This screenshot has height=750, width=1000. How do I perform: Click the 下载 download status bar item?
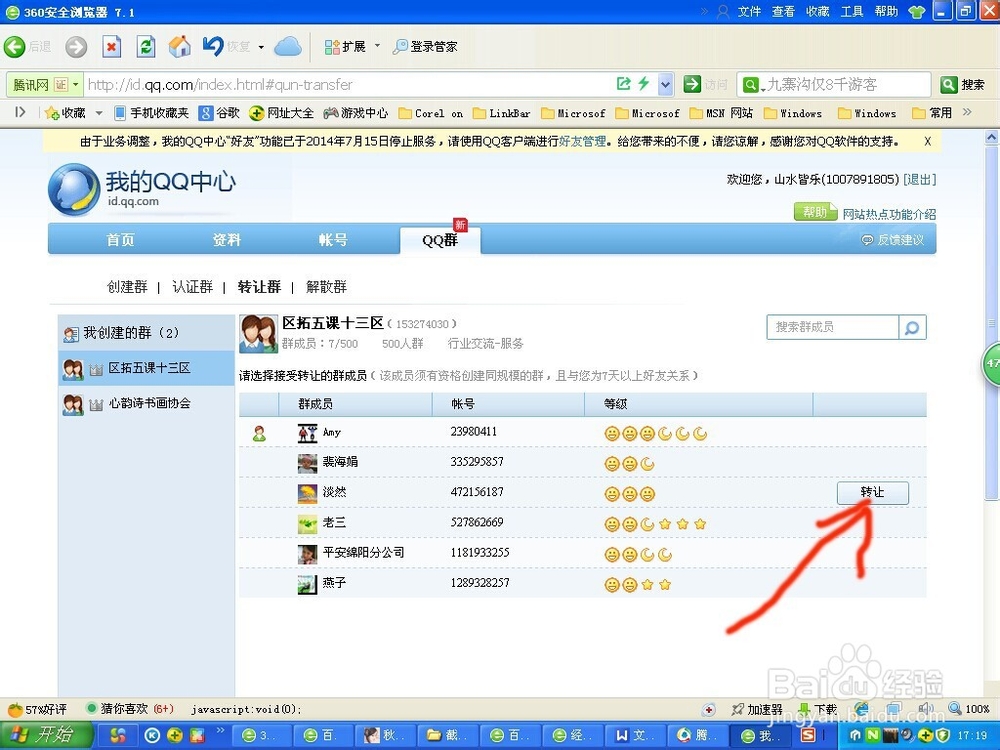click(818, 709)
